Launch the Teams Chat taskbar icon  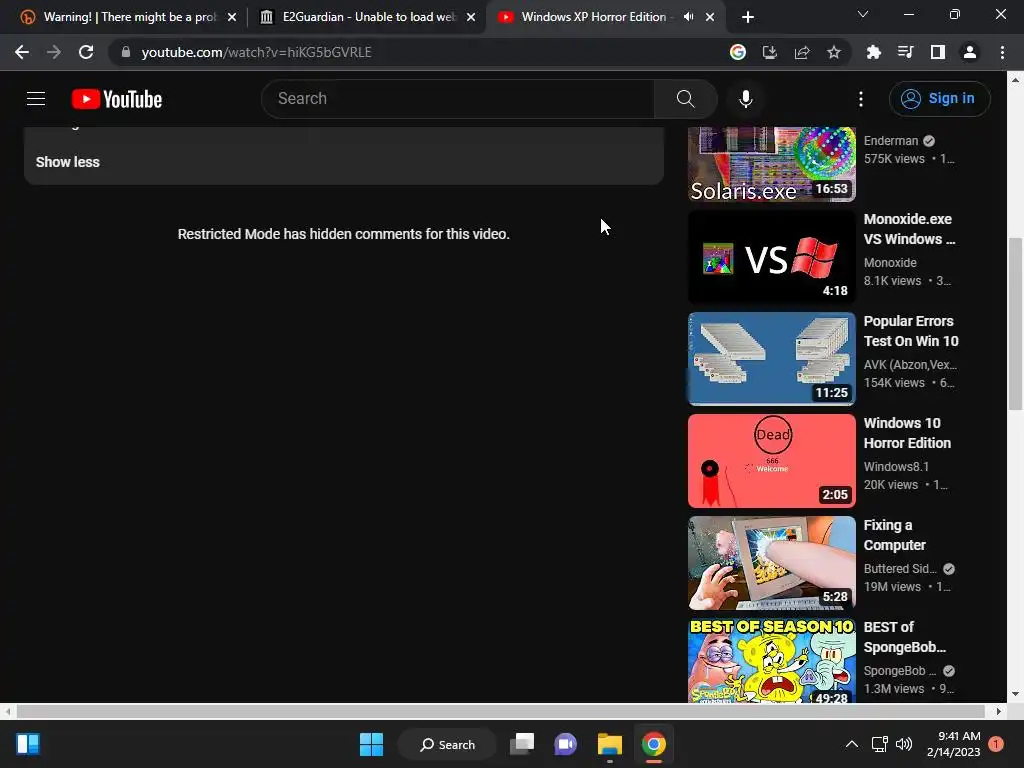[566, 744]
